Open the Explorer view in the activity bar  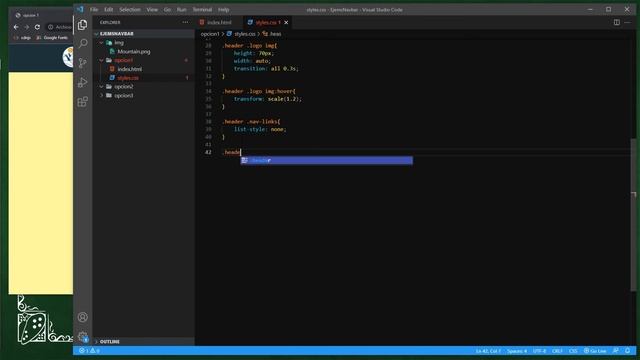tap(82, 25)
